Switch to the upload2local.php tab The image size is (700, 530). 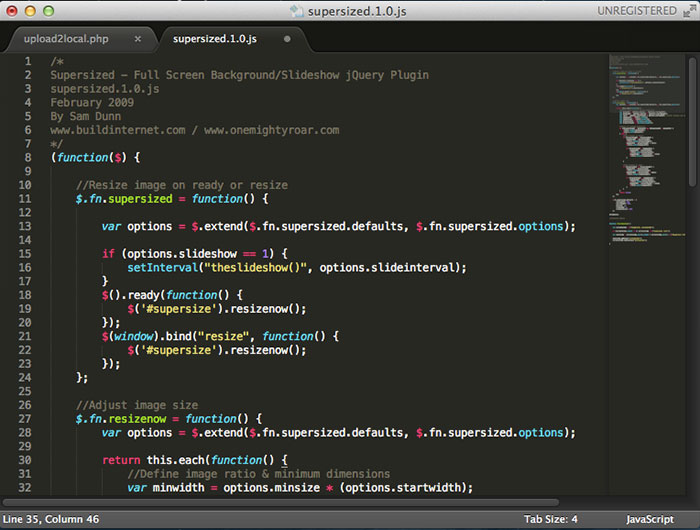click(66, 39)
